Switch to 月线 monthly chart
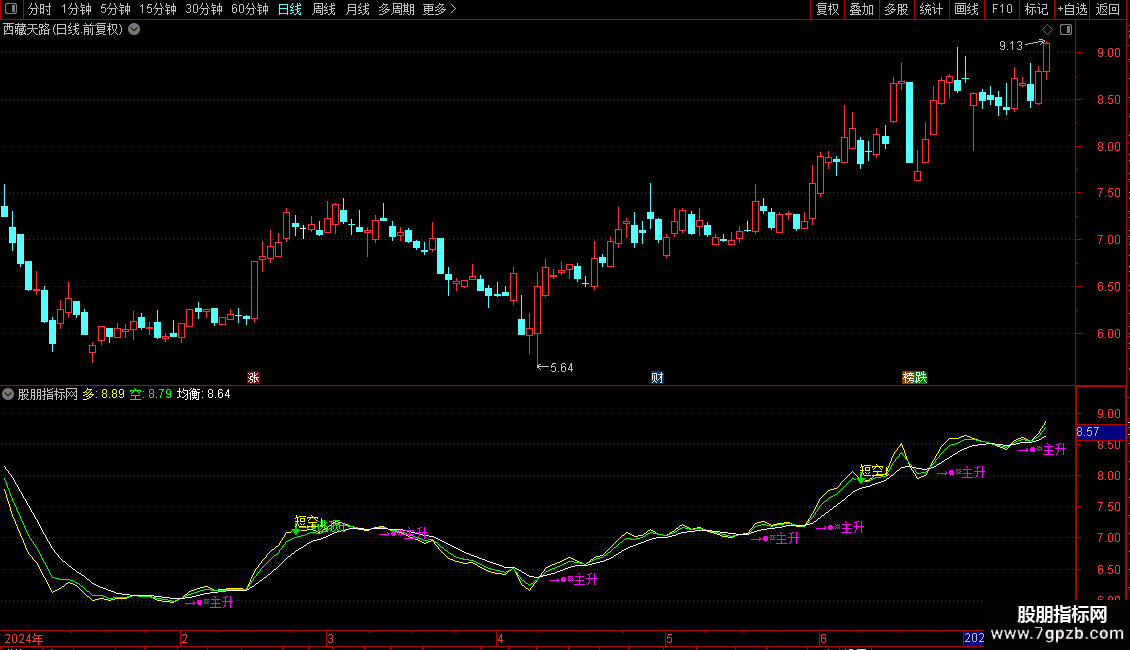The image size is (1130, 650). click(x=357, y=9)
